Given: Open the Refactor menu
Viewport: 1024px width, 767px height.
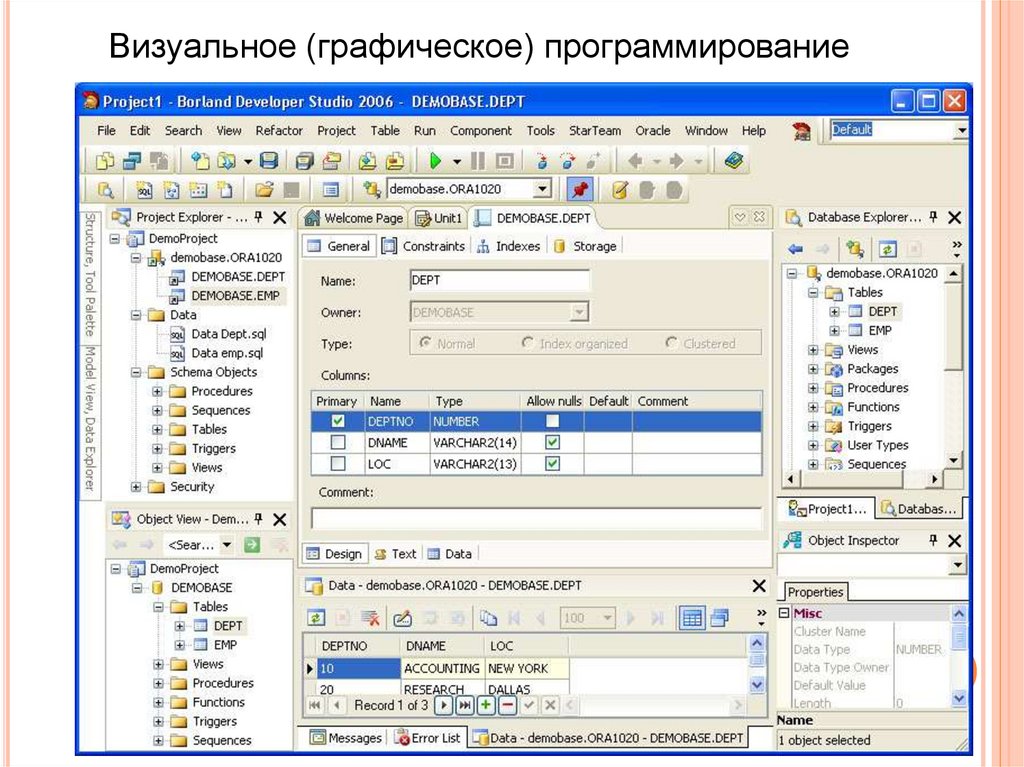Looking at the screenshot, I should [279, 131].
